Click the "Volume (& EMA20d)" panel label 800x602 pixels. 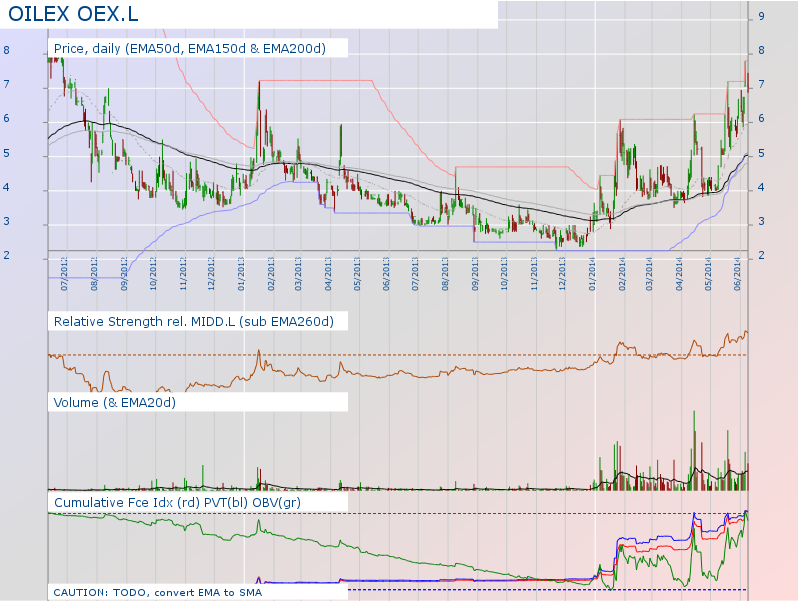pos(115,403)
